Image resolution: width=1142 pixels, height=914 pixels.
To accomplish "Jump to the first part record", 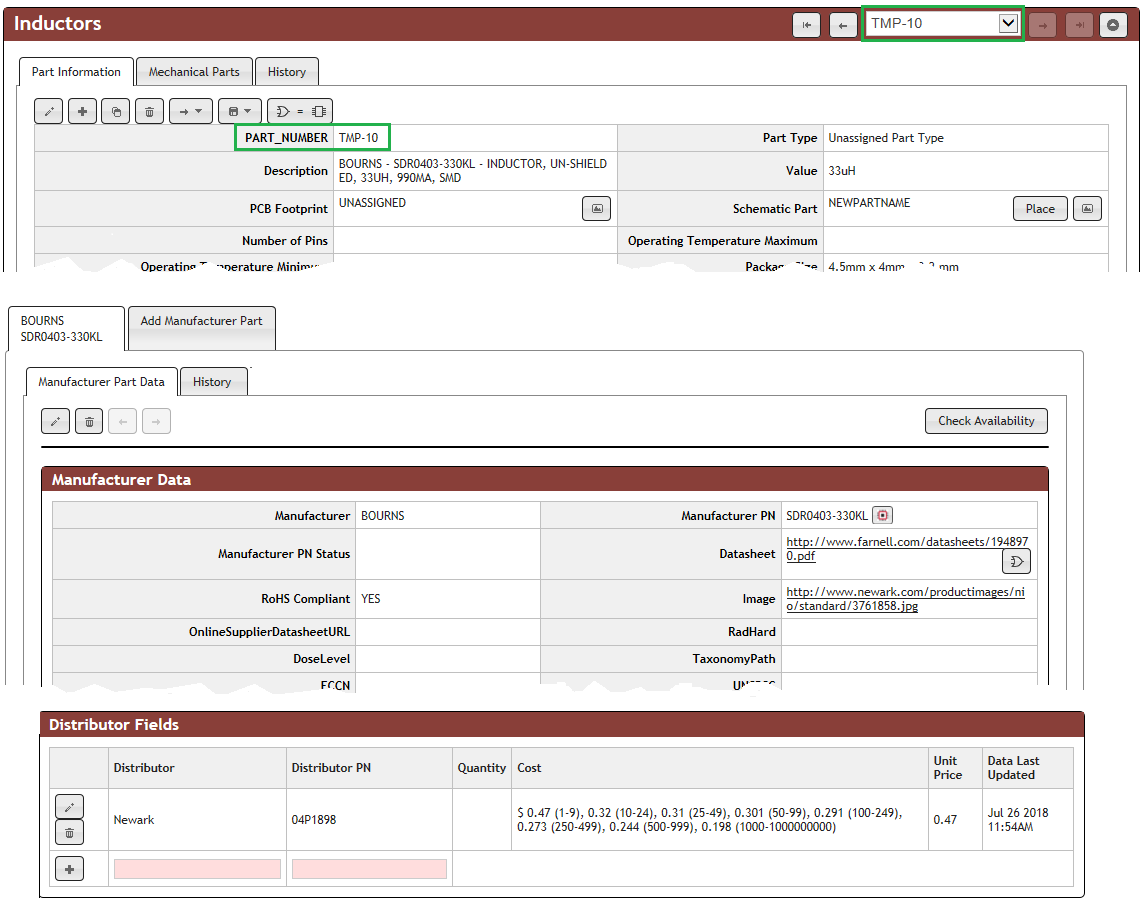I will click(x=807, y=25).
